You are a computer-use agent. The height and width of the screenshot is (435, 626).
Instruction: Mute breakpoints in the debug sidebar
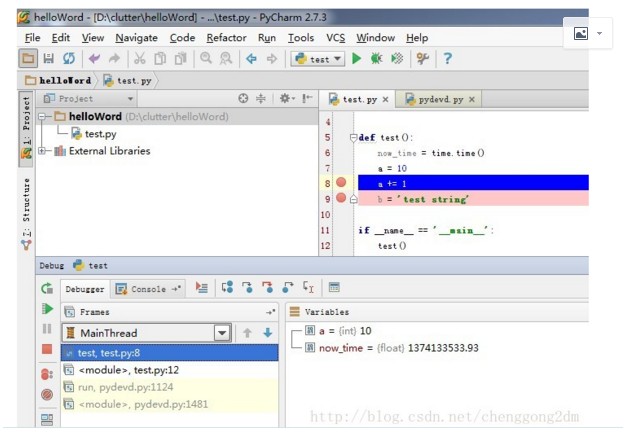coord(47,395)
